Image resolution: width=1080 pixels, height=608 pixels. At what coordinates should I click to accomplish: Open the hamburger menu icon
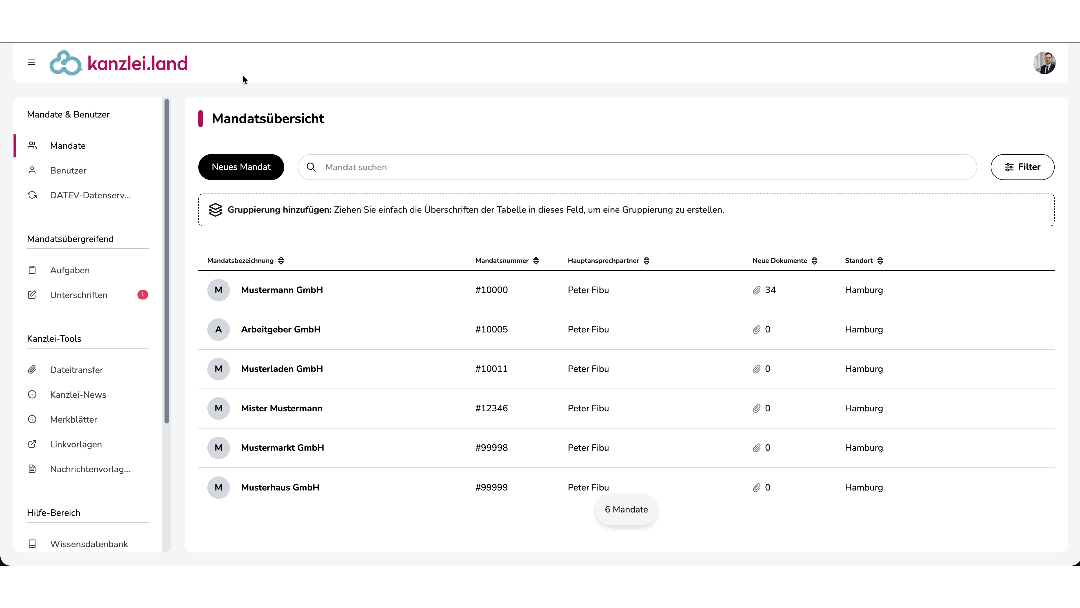pyautogui.click(x=31, y=63)
